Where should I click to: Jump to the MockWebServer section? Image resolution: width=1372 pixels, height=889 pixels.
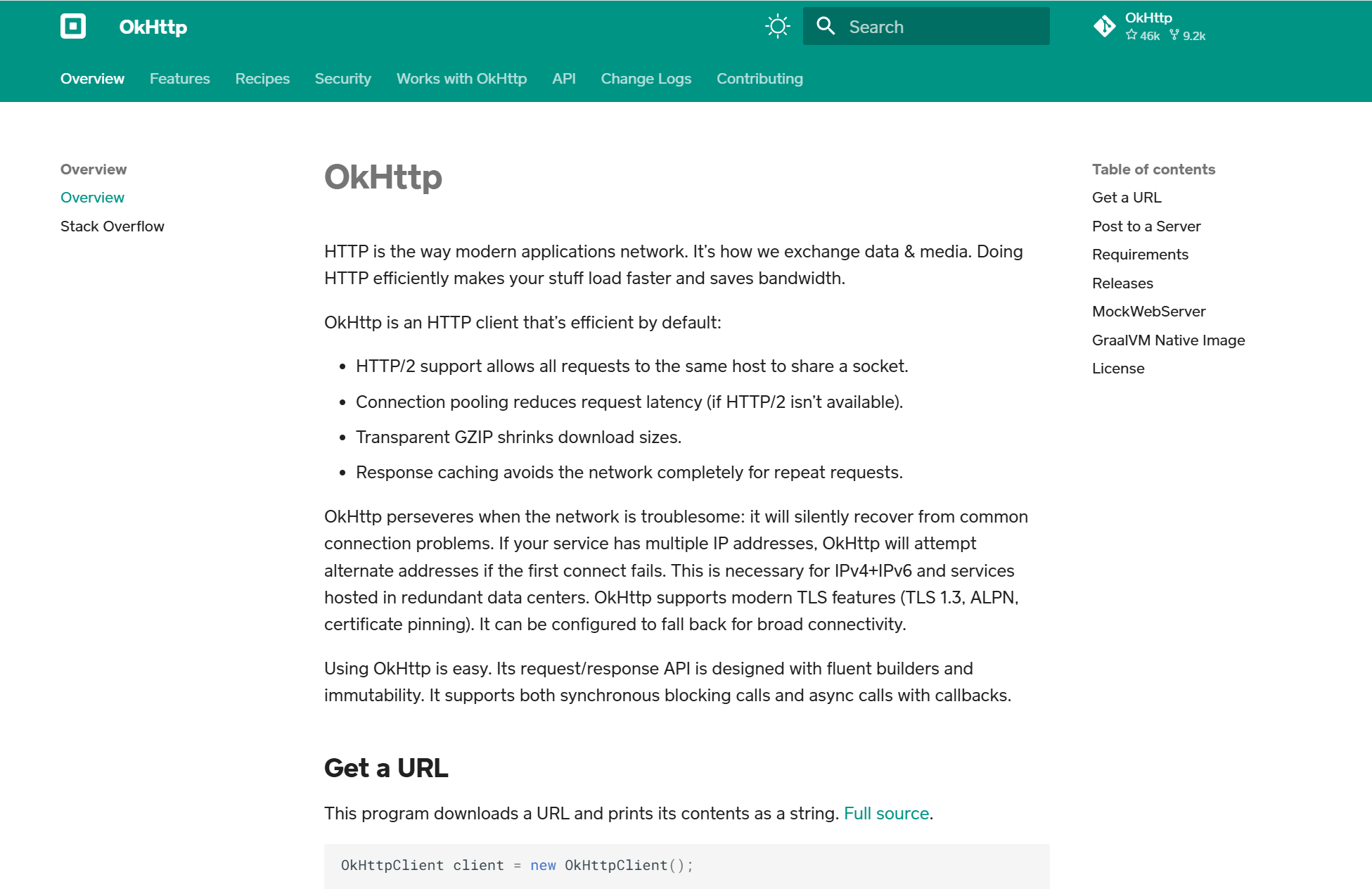click(x=1148, y=312)
